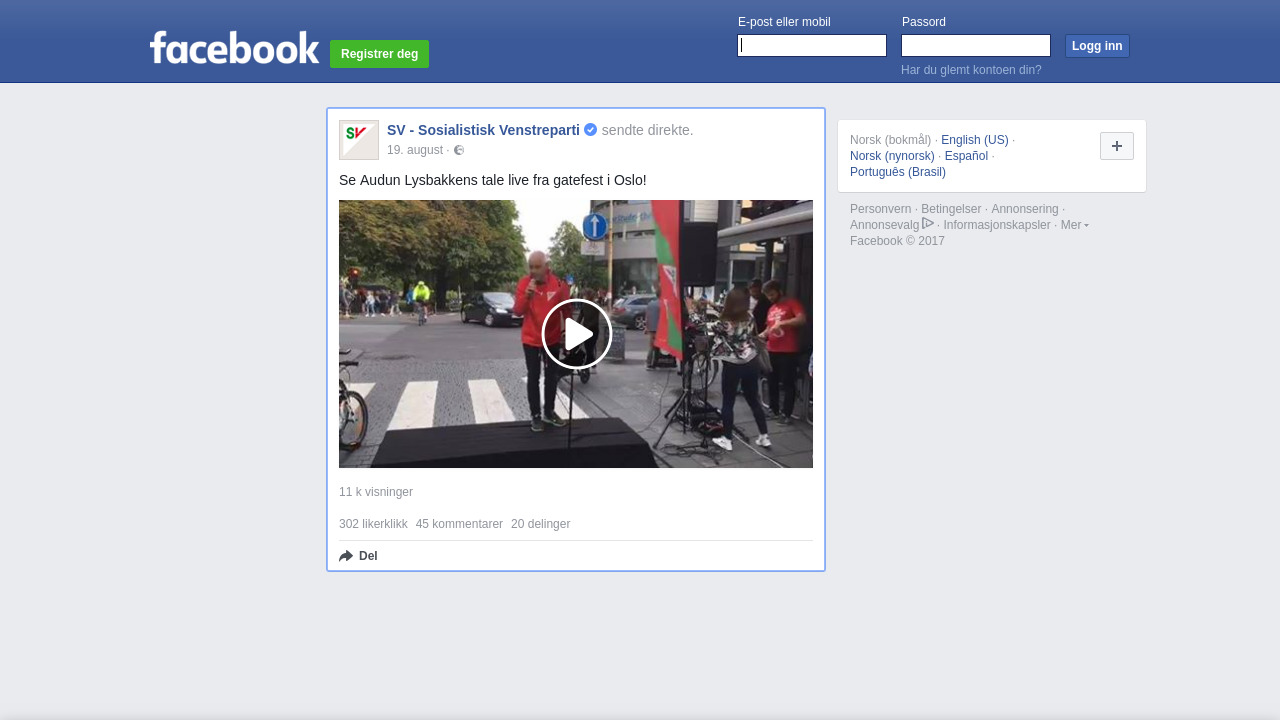Open Annonsering footer link

click(x=1025, y=209)
